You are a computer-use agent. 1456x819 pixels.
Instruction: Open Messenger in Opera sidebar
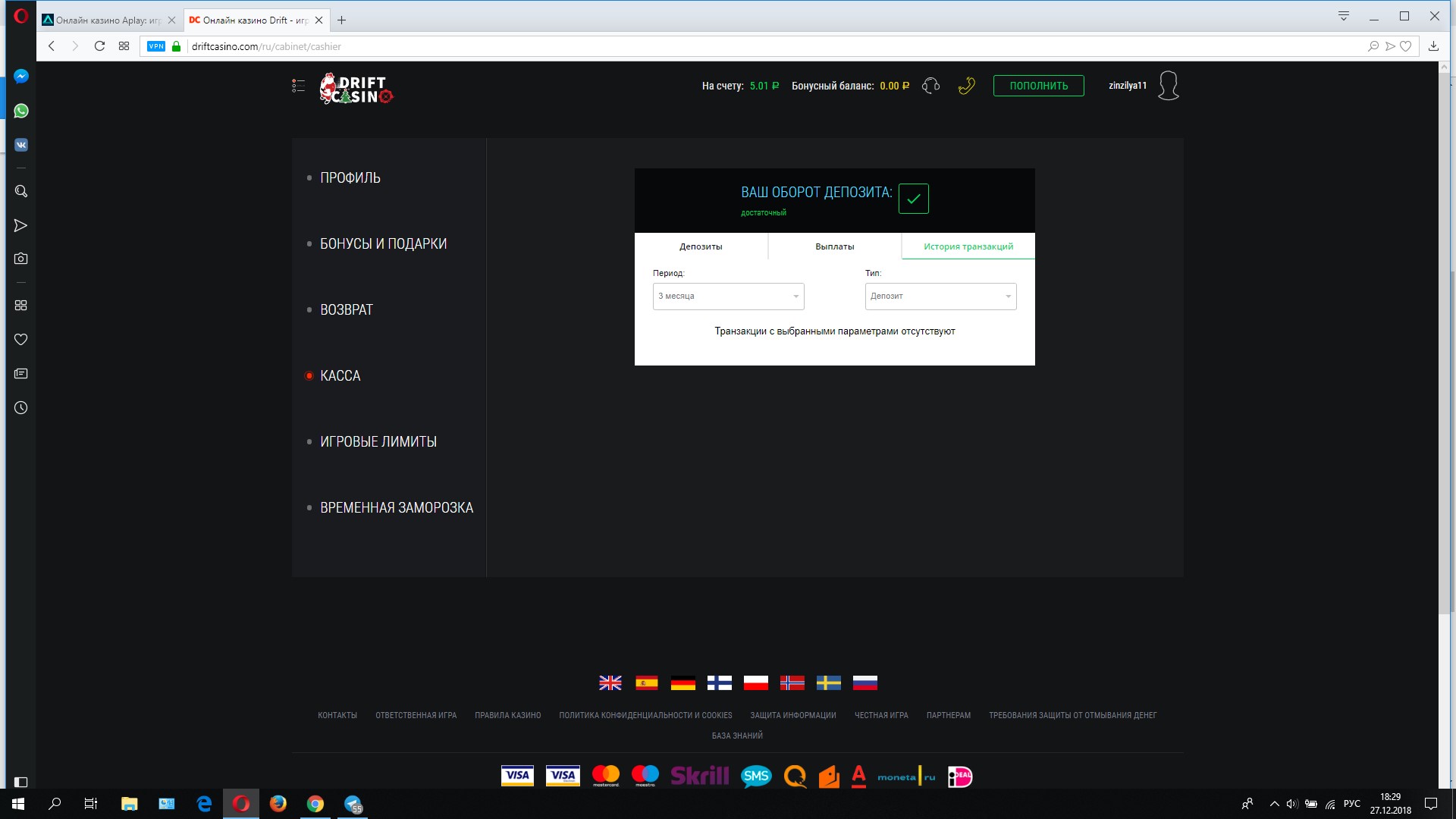[x=21, y=77]
